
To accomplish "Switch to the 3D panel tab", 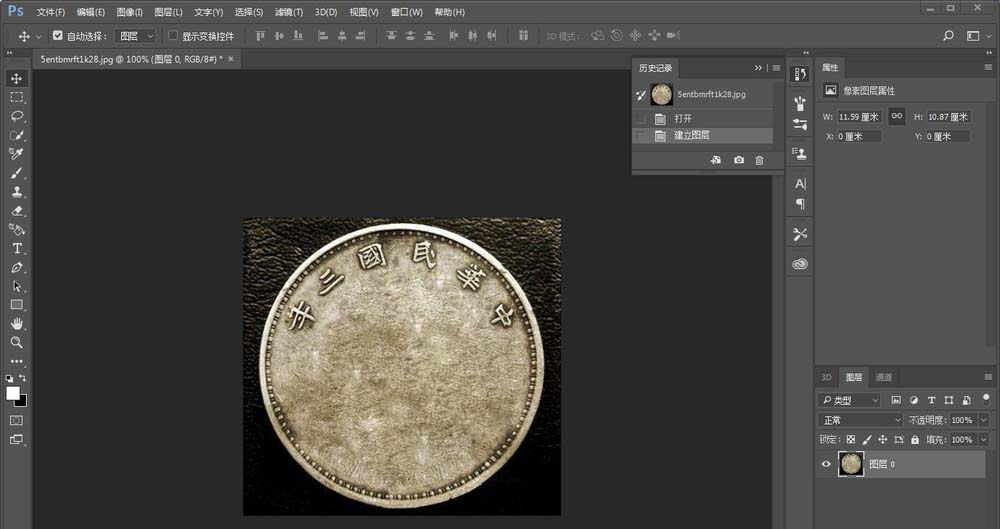I will point(827,377).
